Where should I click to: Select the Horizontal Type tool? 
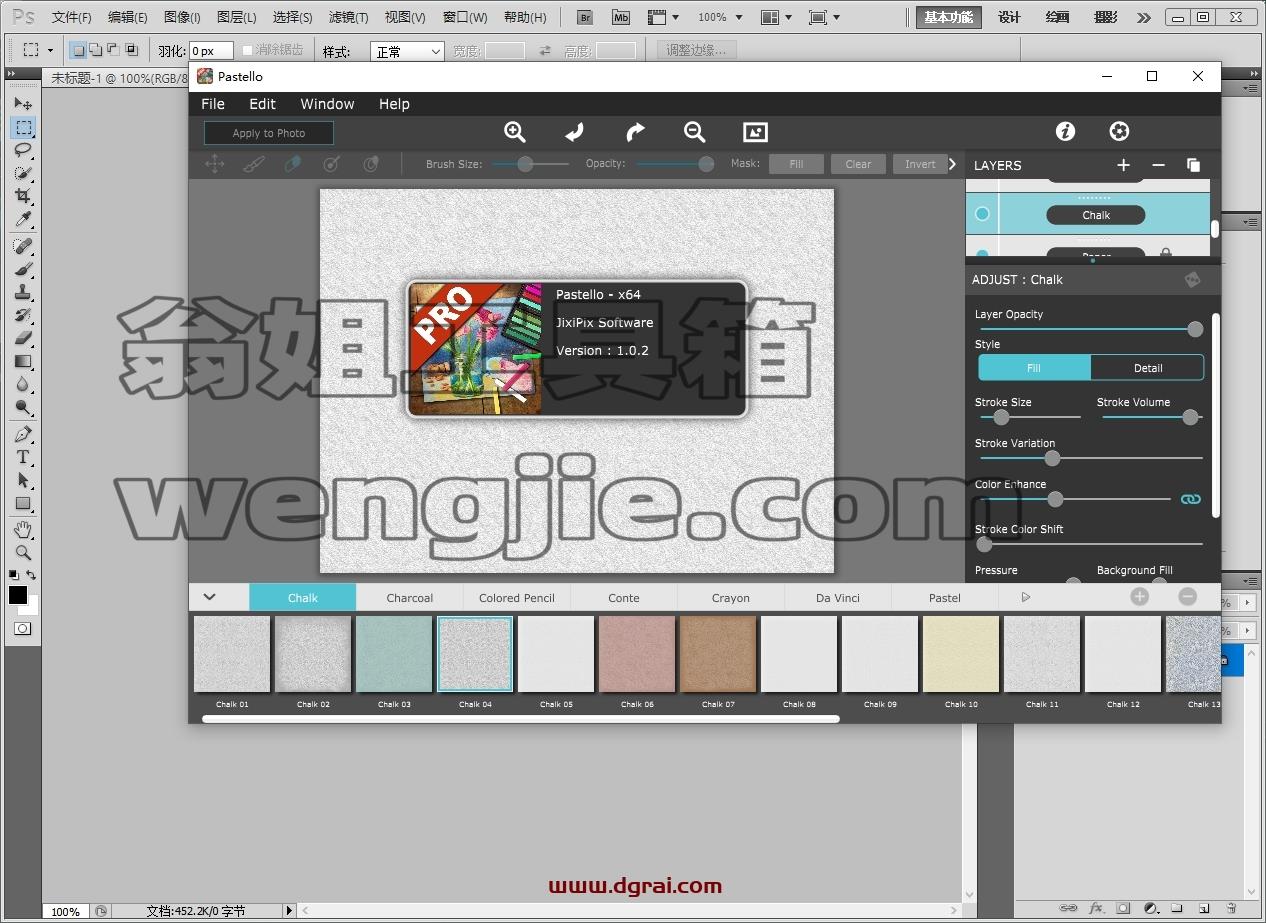coord(22,457)
